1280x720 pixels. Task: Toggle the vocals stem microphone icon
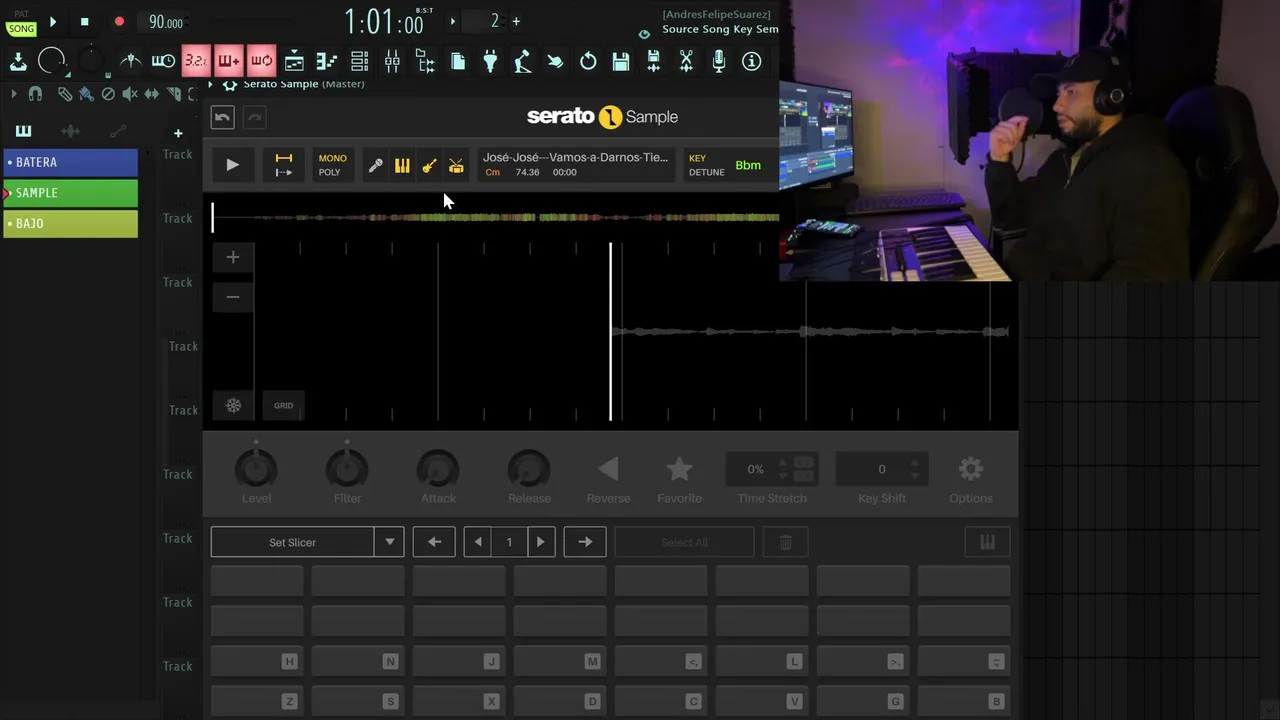(x=375, y=166)
